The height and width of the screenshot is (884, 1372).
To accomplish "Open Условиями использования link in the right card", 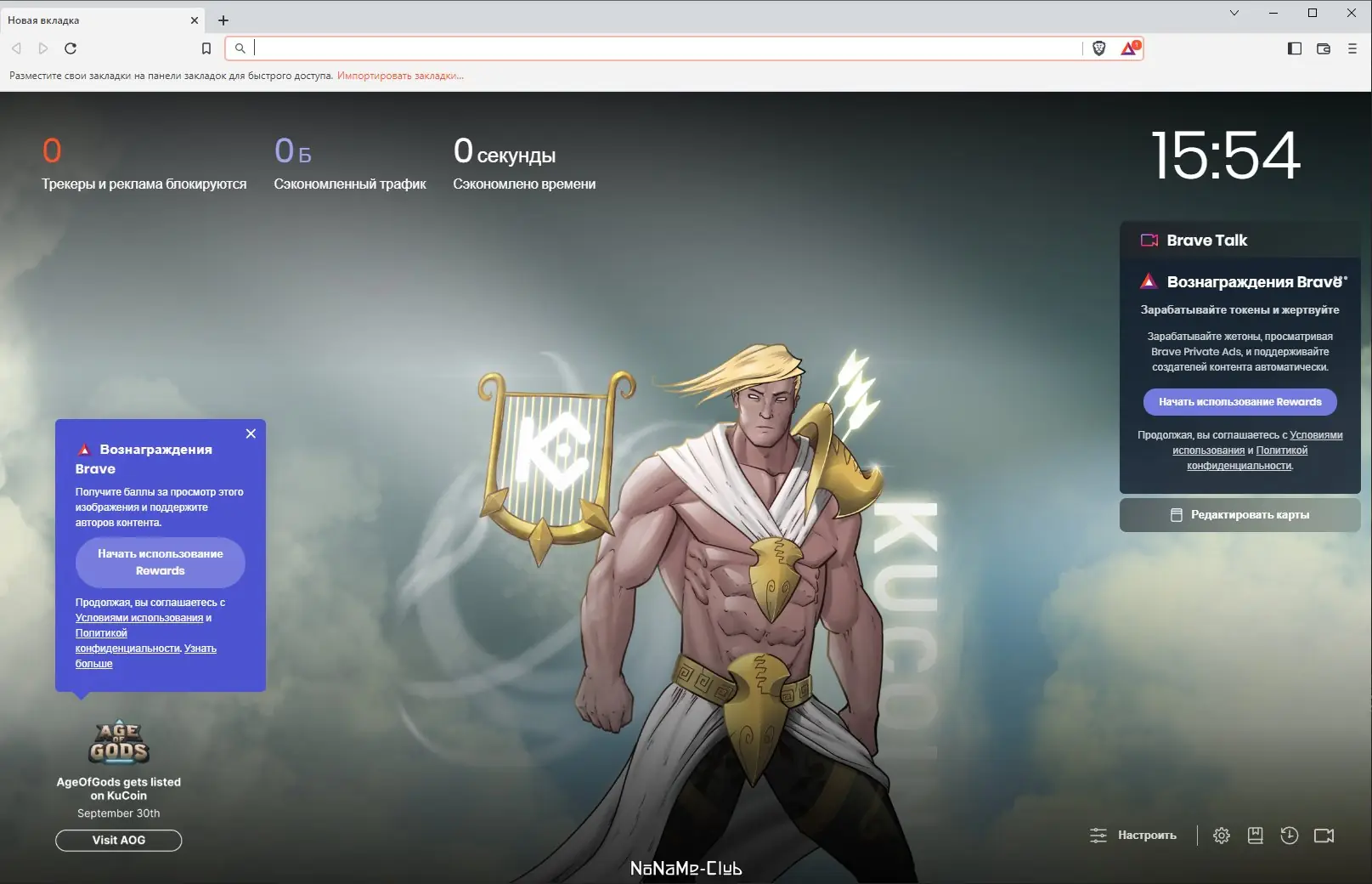I will [1258, 443].
